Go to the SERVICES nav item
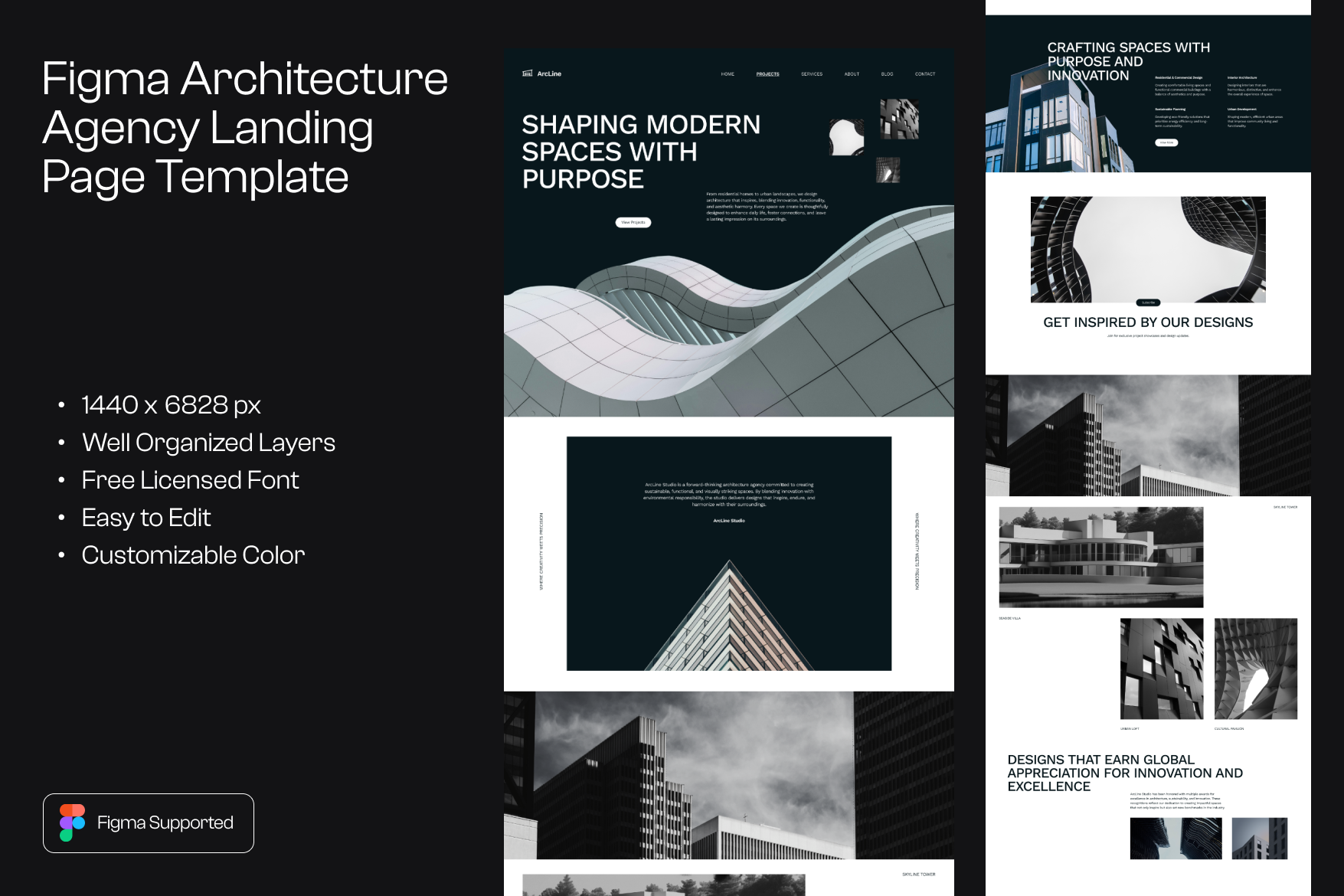The image size is (1344, 896). click(x=811, y=74)
